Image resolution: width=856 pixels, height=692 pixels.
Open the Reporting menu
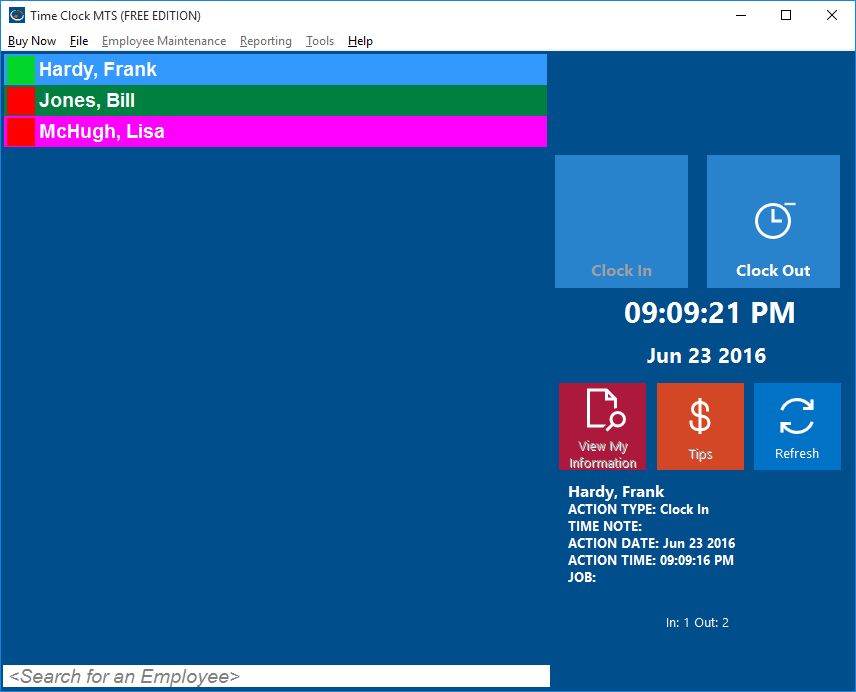pos(266,41)
